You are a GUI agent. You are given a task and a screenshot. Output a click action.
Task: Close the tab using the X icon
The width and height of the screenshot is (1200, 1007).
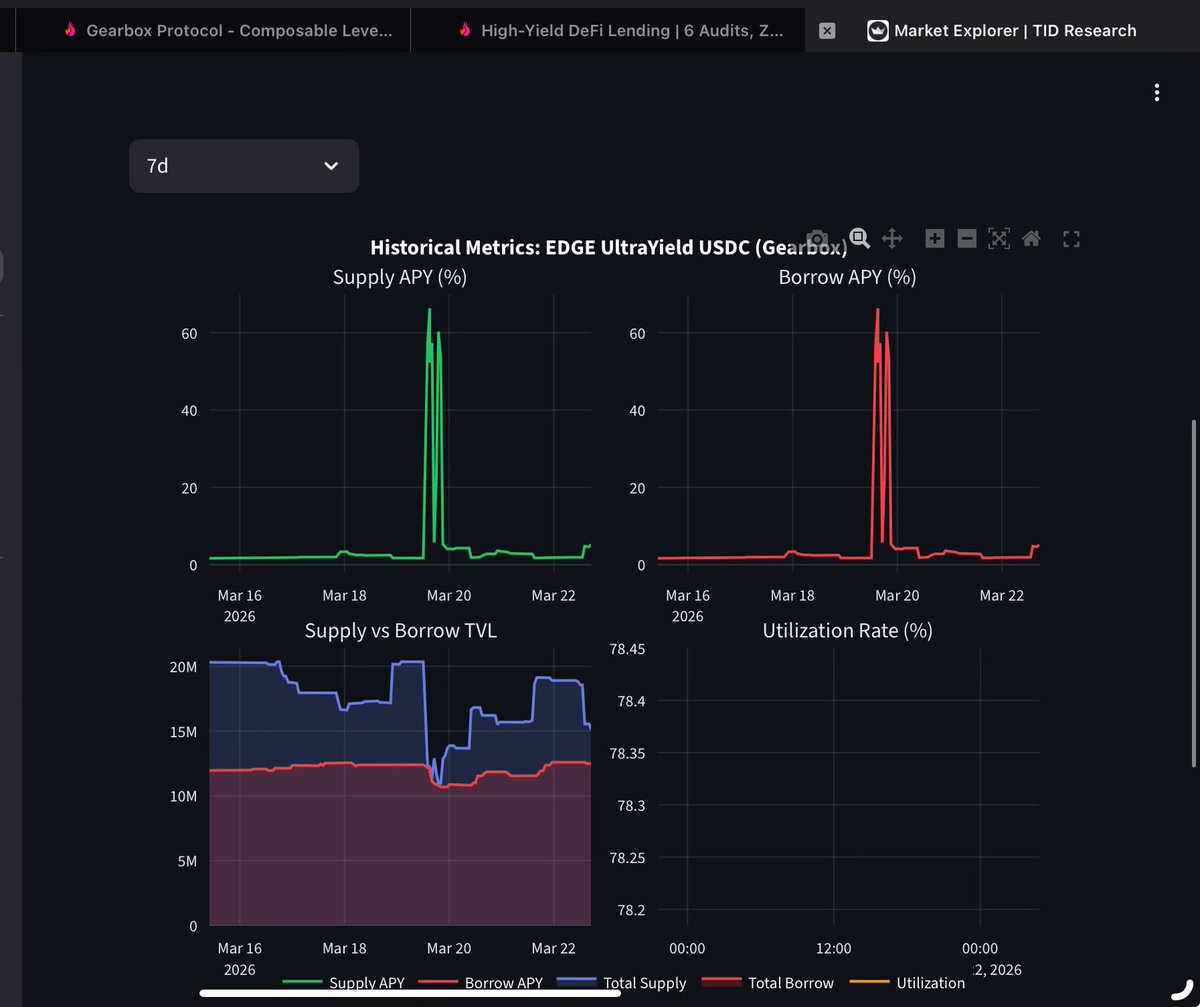[x=827, y=30]
